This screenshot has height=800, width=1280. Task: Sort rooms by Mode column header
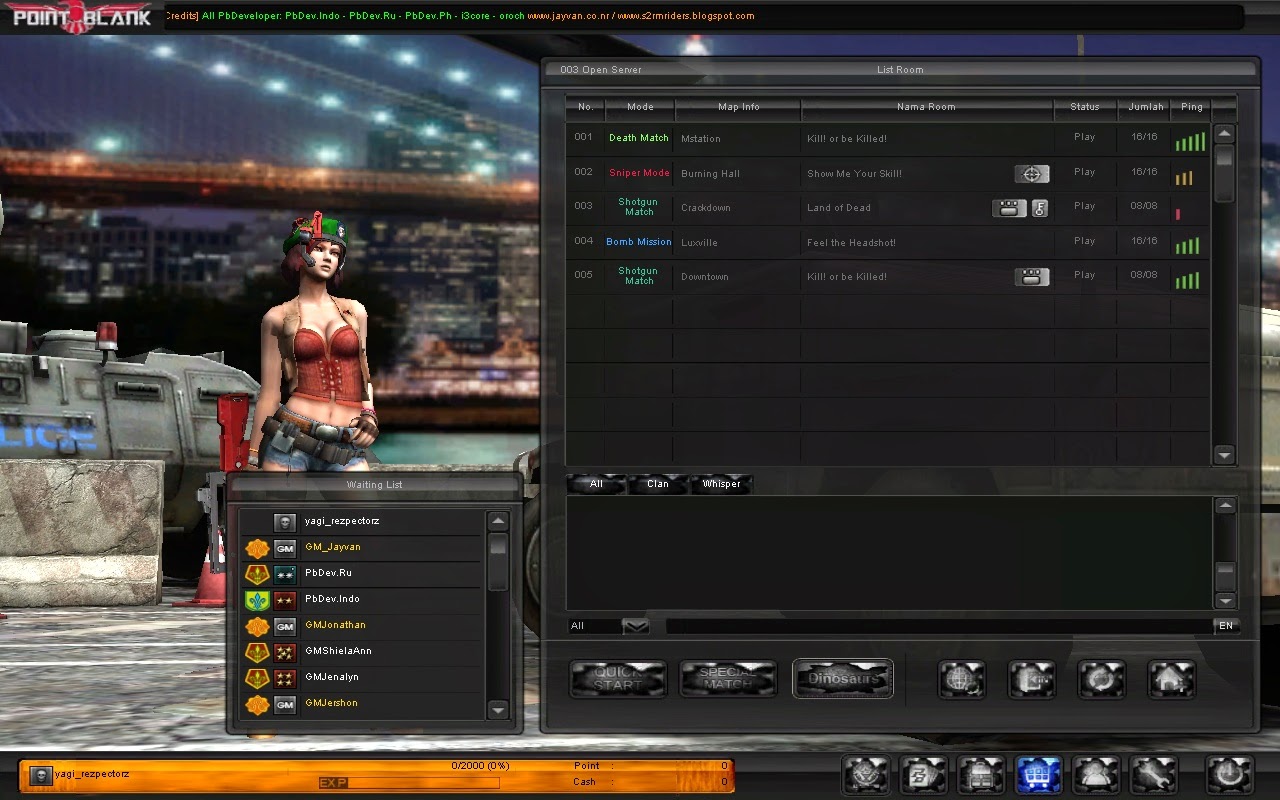click(640, 107)
